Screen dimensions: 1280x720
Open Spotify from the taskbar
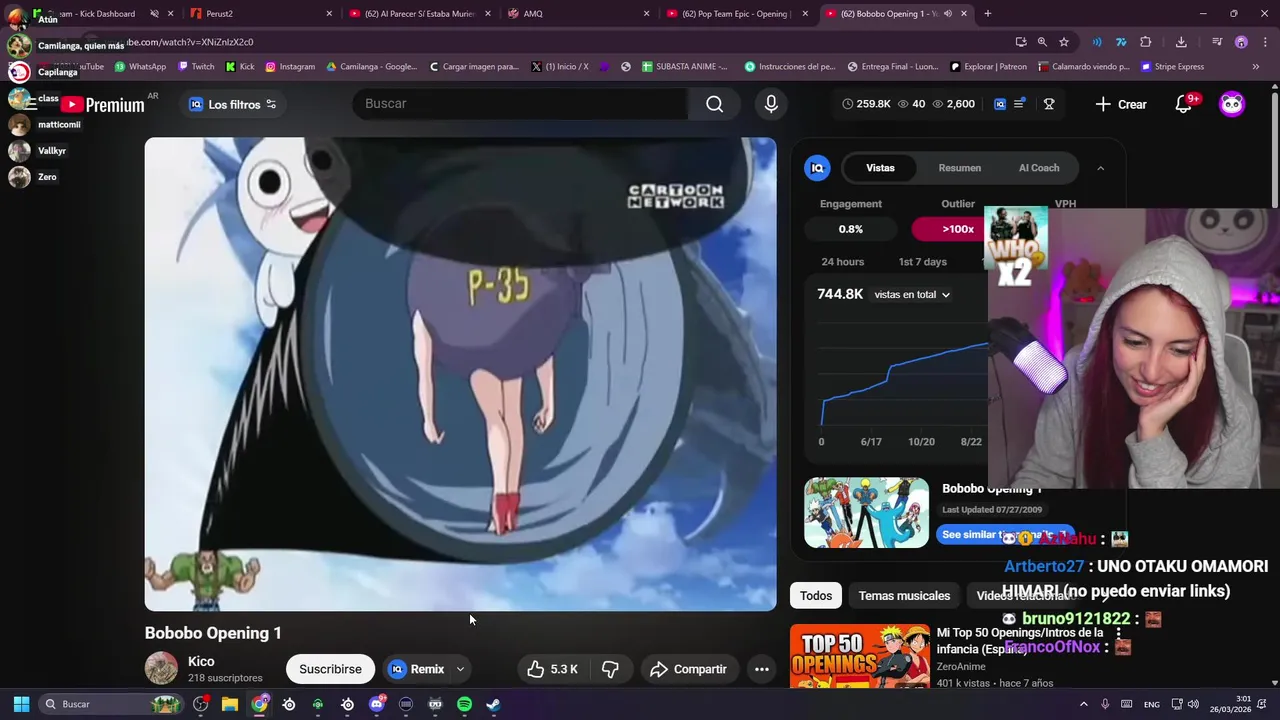464,704
